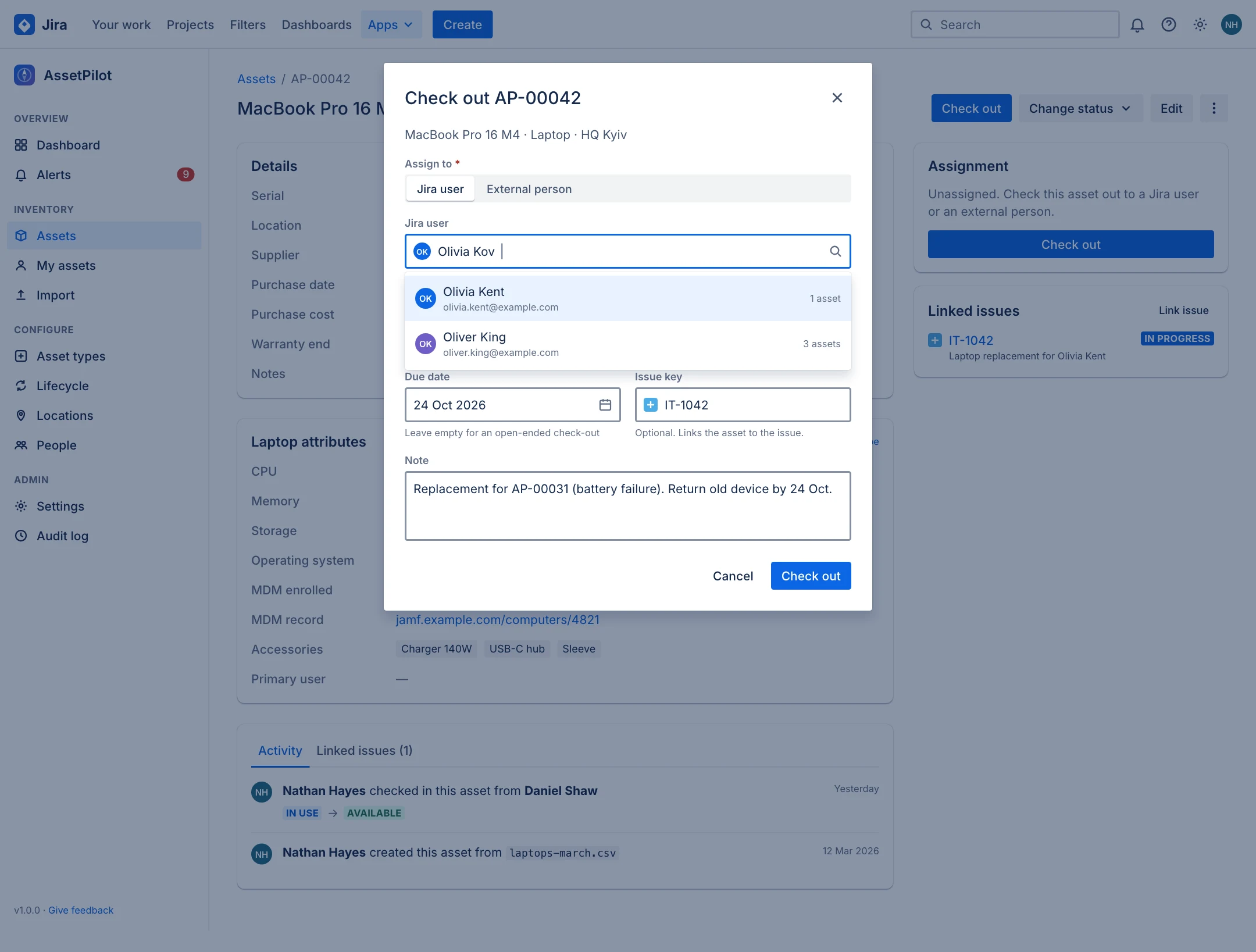Open Lifecycle configuration
Viewport: 1256px width, 952px height.
pyautogui.click(x=104, y=386)
